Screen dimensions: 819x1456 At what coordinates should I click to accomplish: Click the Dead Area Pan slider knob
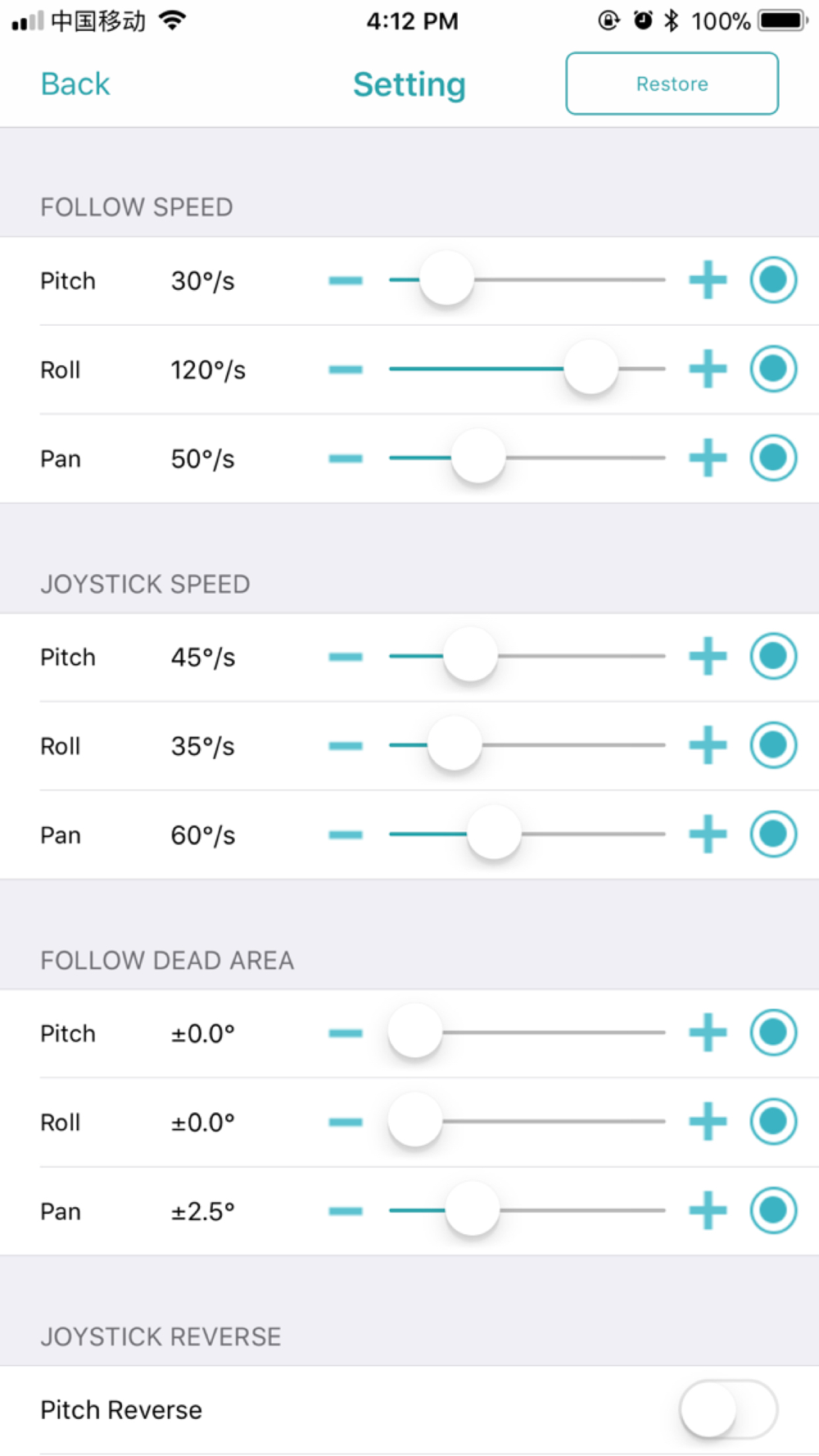pos(472,1210)
